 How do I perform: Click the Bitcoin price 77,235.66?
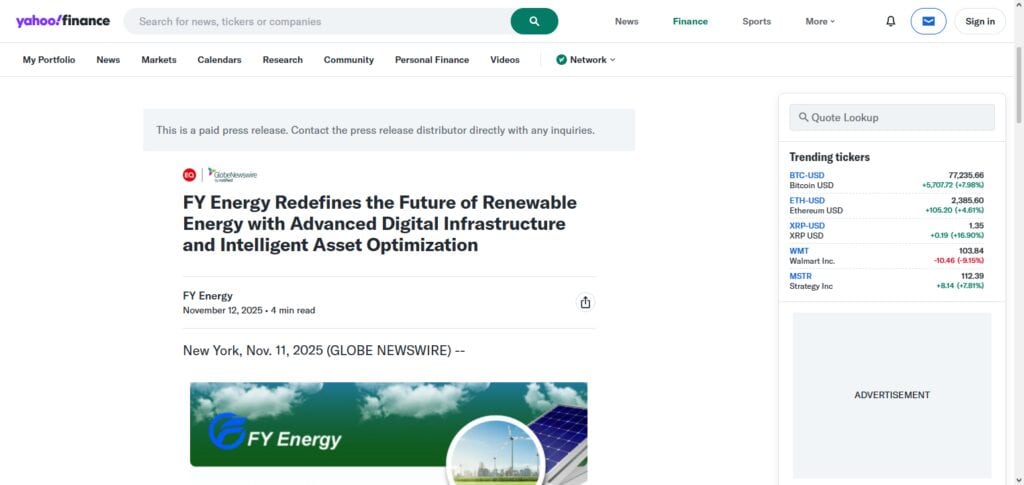coord(966,175)
